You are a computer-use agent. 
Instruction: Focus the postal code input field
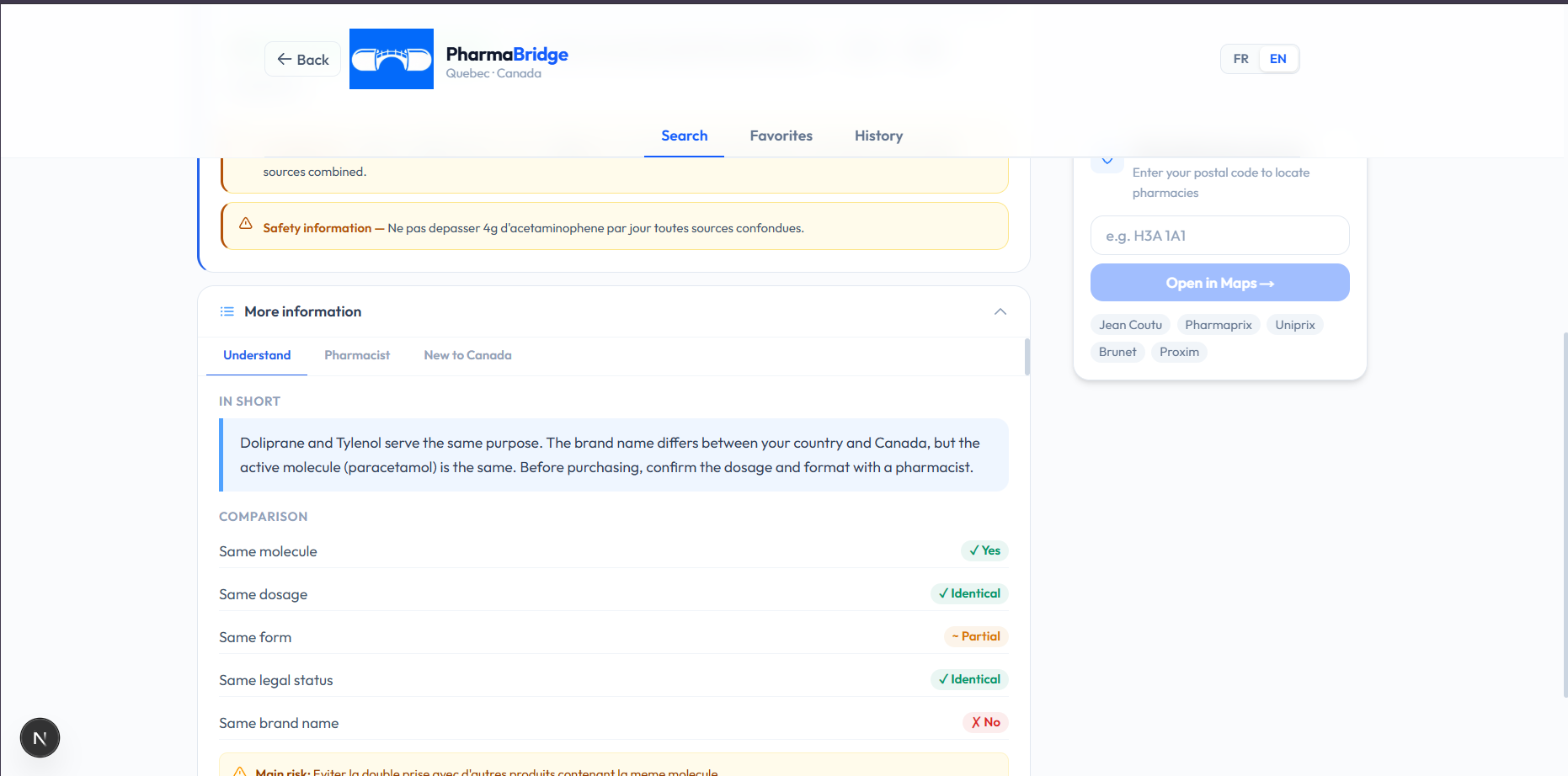point(1219,236)
